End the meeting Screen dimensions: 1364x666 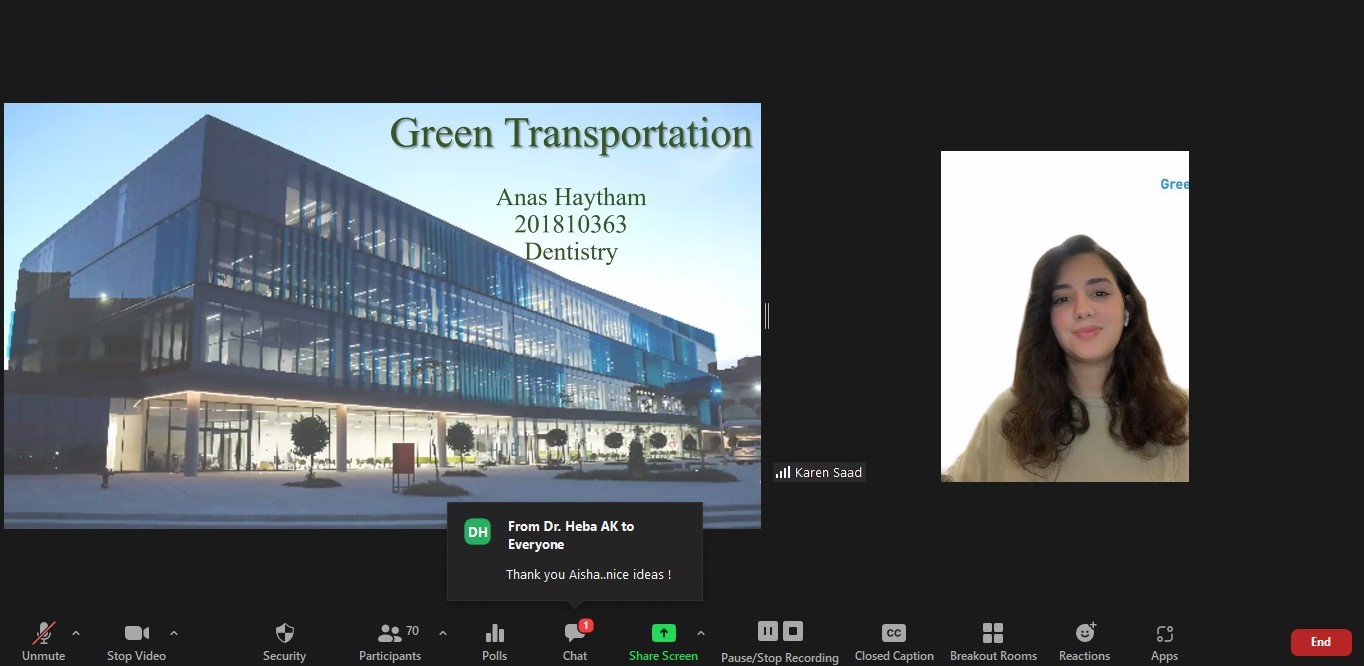(1320, 642)
